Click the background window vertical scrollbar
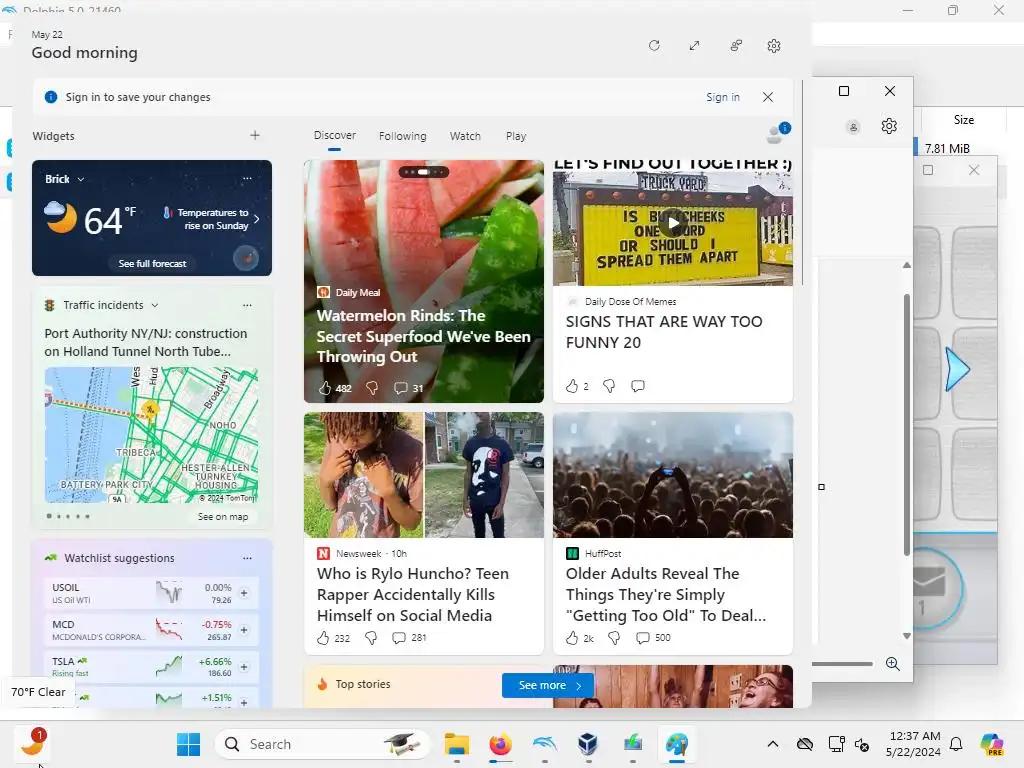The image size is (1024, 768). point(906,424)
